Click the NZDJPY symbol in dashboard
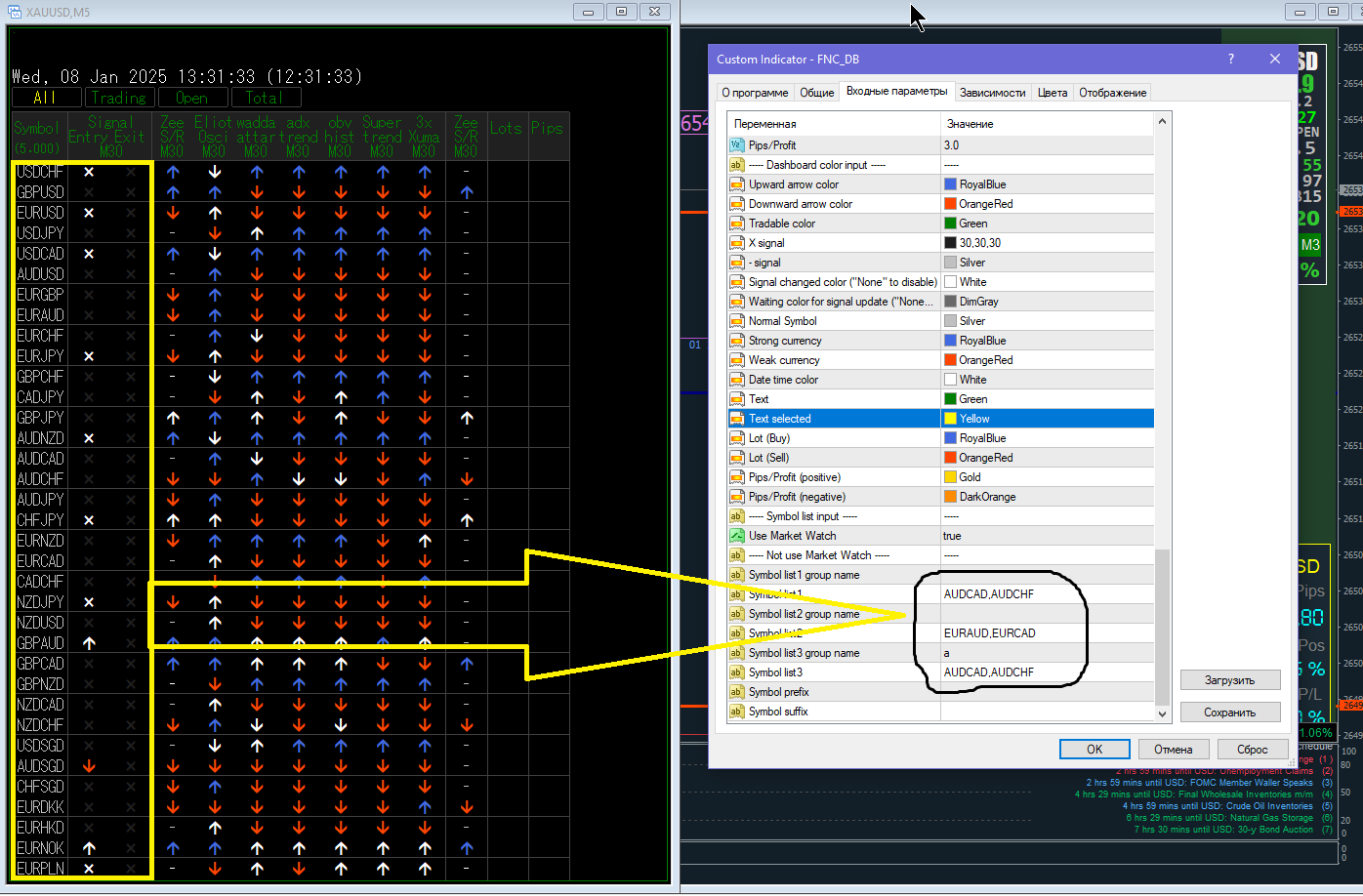Screen dimensions: 1363x896 point(40,602)
